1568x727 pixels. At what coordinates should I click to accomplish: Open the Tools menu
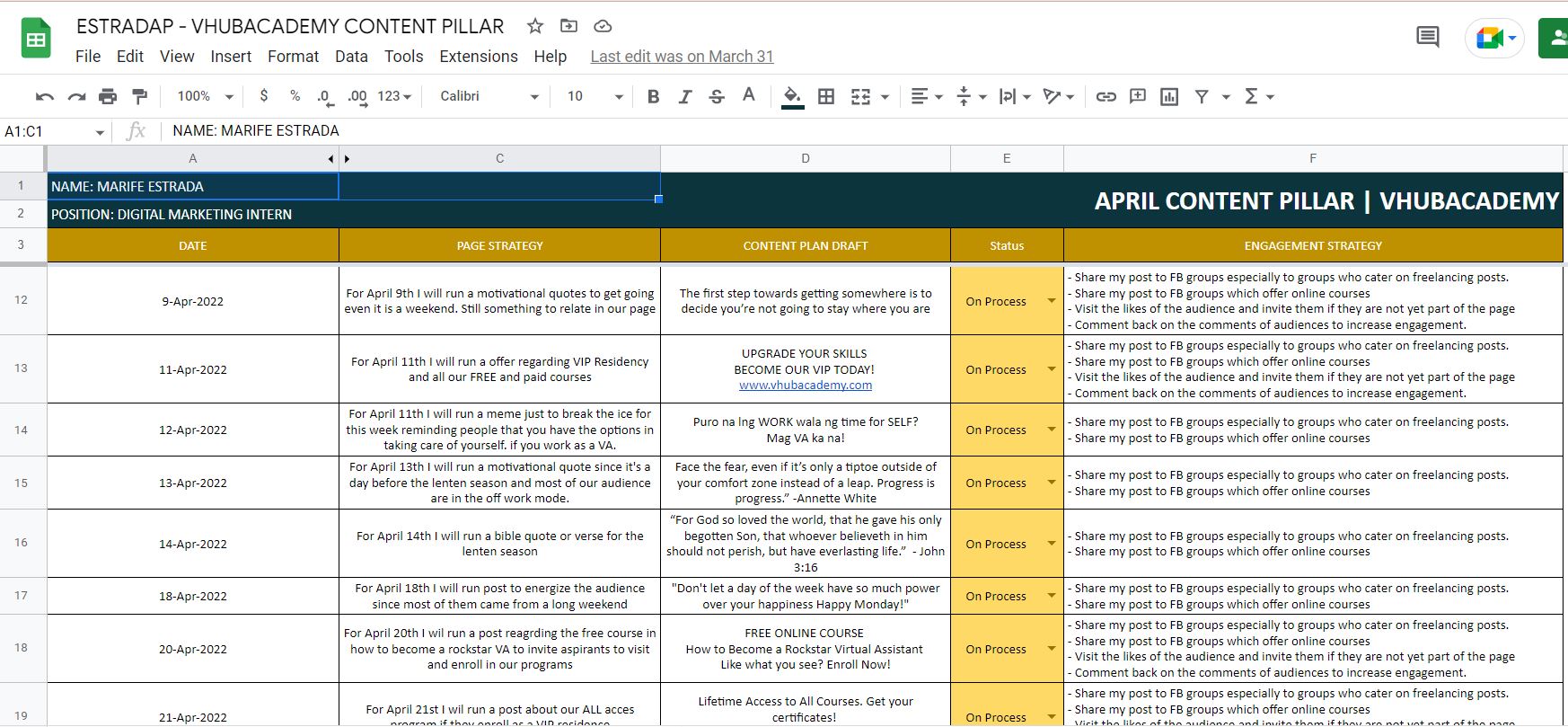[403, 57]
